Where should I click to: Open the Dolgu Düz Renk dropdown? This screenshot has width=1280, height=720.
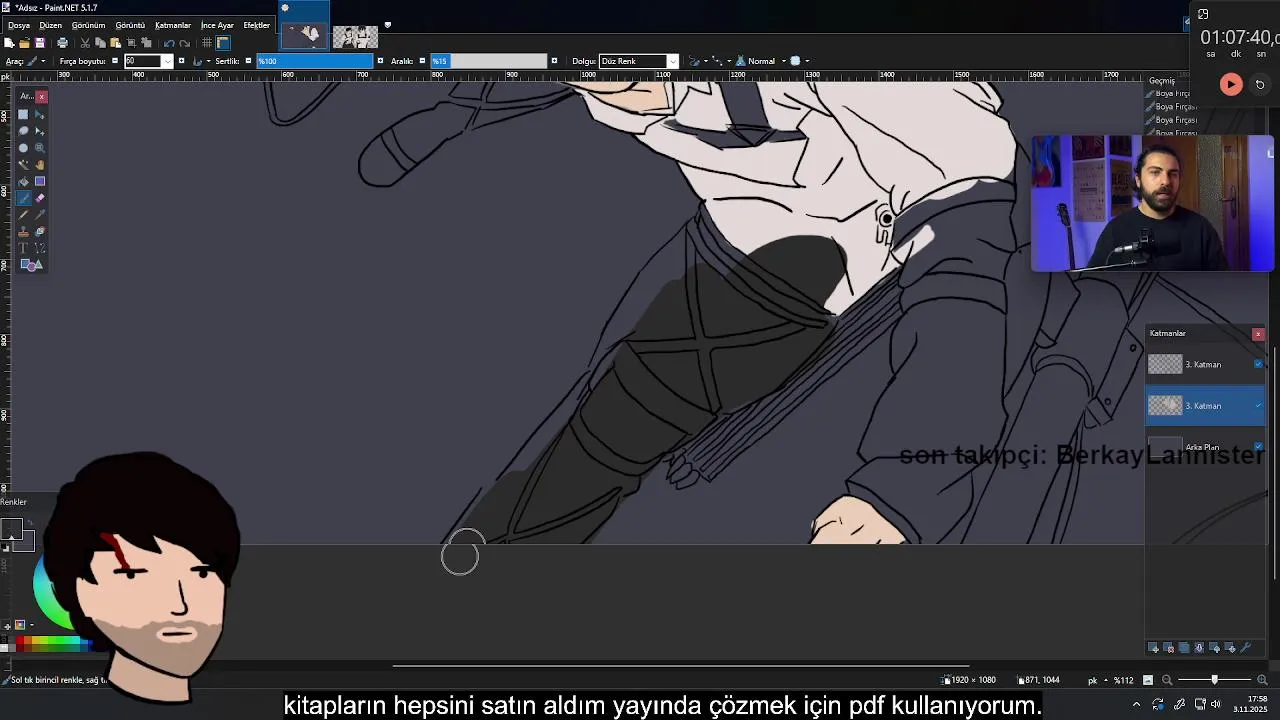pos(638,61)
